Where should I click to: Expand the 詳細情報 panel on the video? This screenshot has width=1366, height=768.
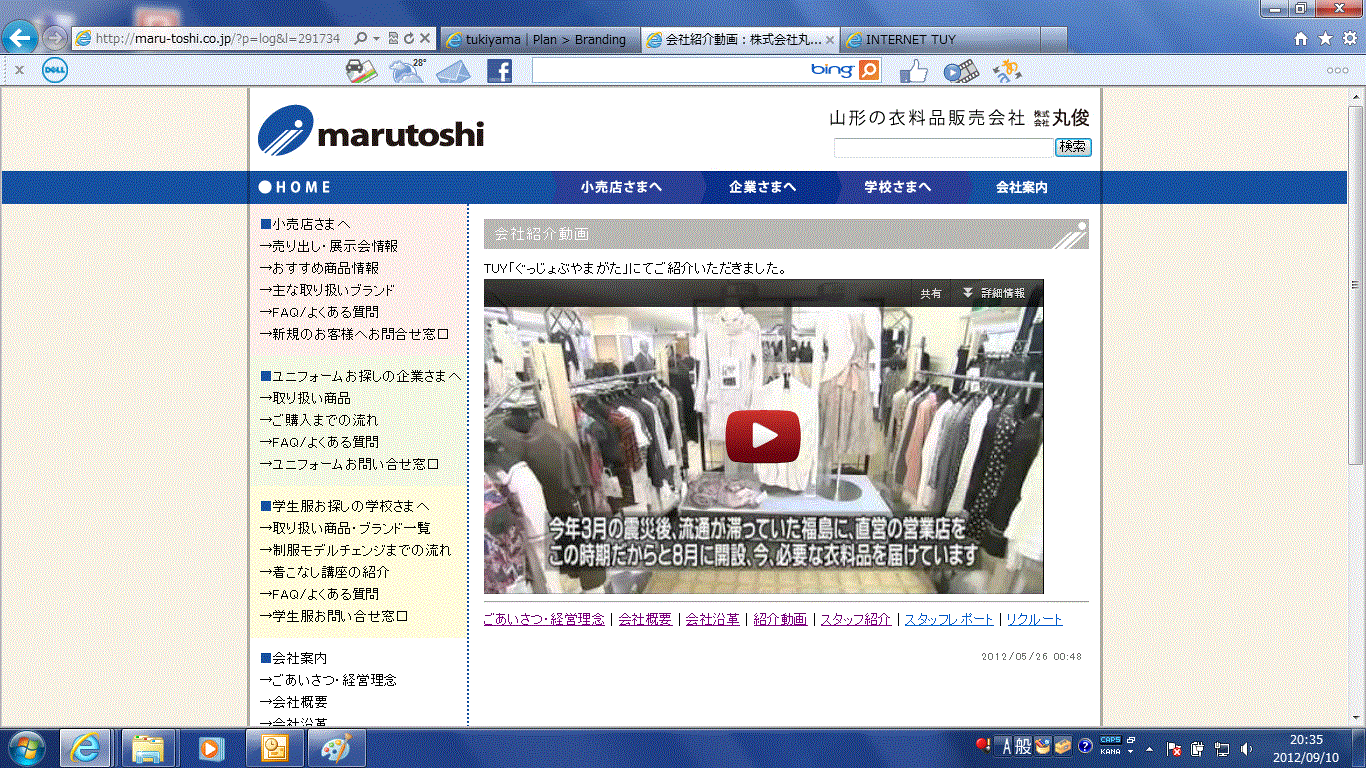[993, 293]
